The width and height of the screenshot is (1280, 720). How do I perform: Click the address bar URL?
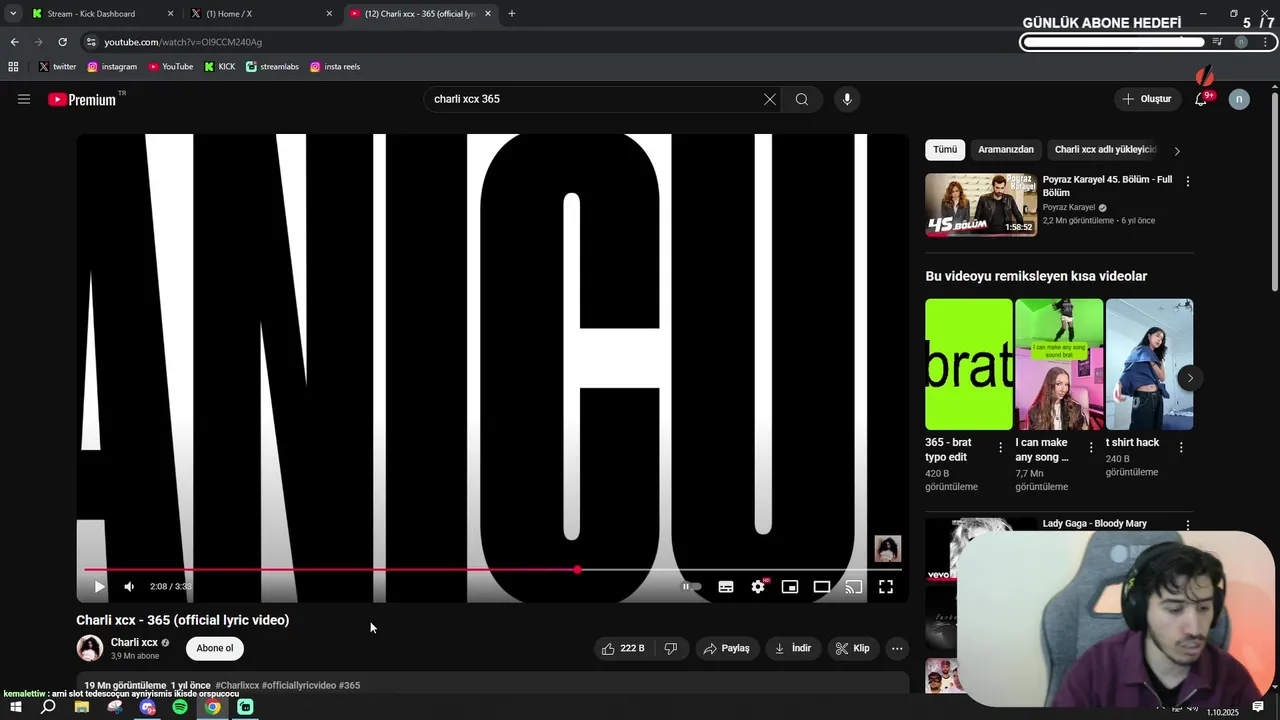tap(183, 42)
